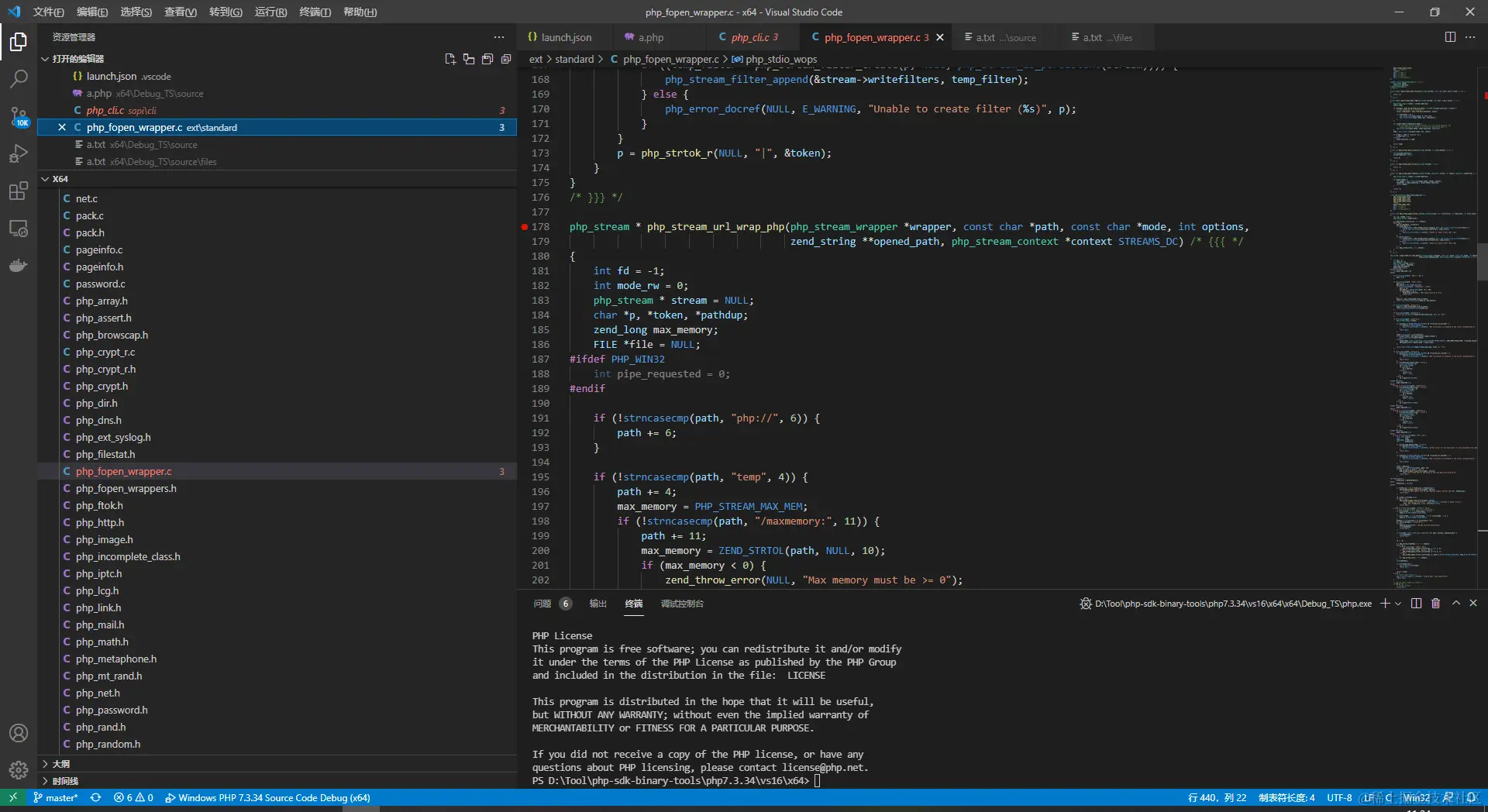Open the Manage gear icon
Screen dimensions: 1488x812
coord(19,770)
